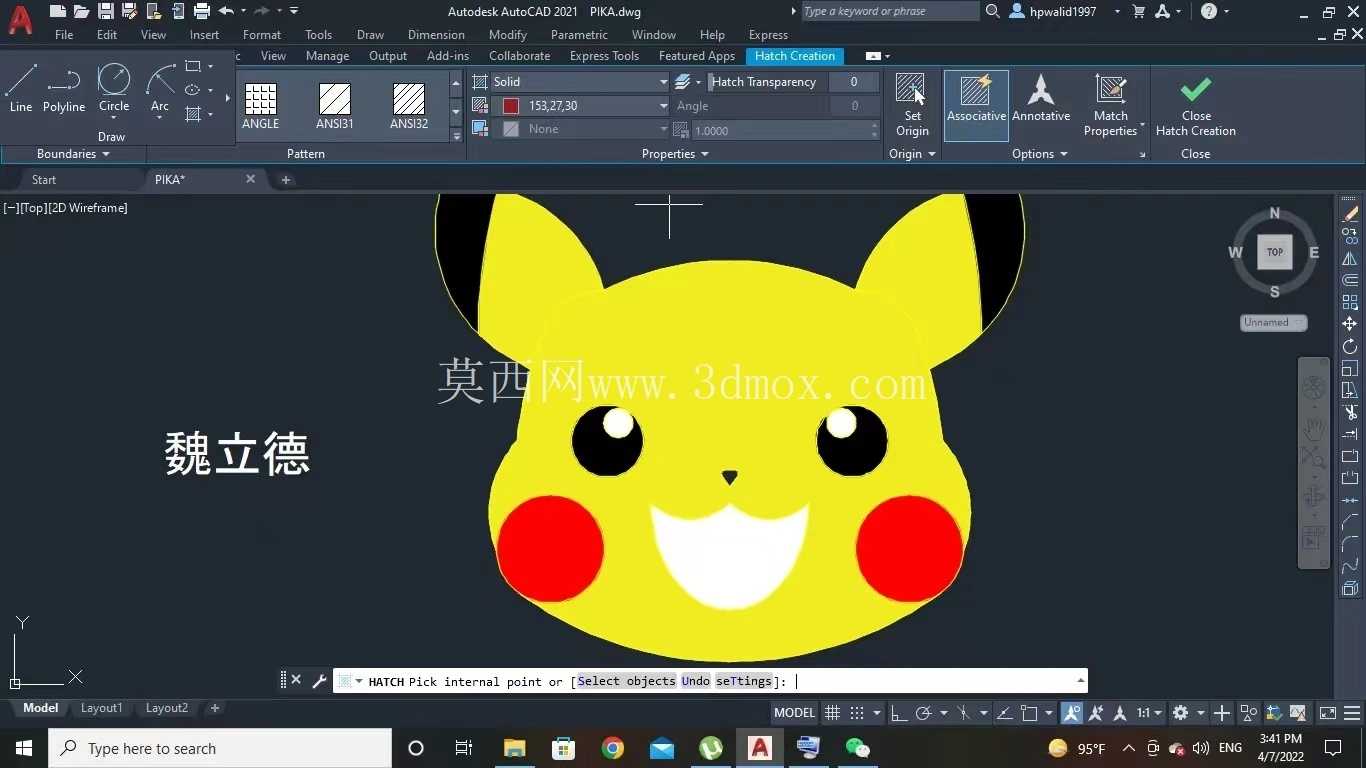Screen dimensions: 1366x768
Task: Click the red hatch color swatch
Action: 511,106
